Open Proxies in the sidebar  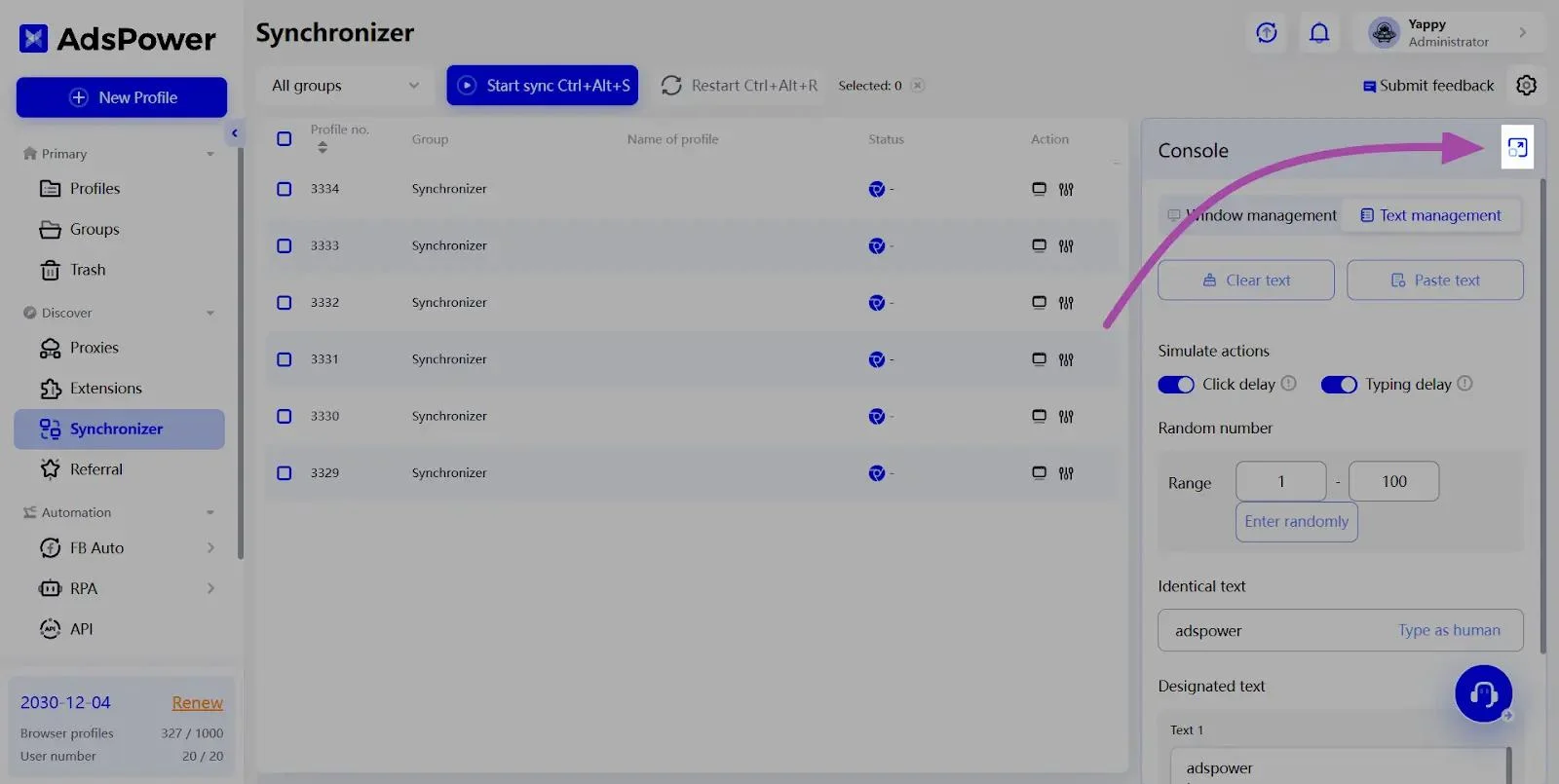coord(94,348)
